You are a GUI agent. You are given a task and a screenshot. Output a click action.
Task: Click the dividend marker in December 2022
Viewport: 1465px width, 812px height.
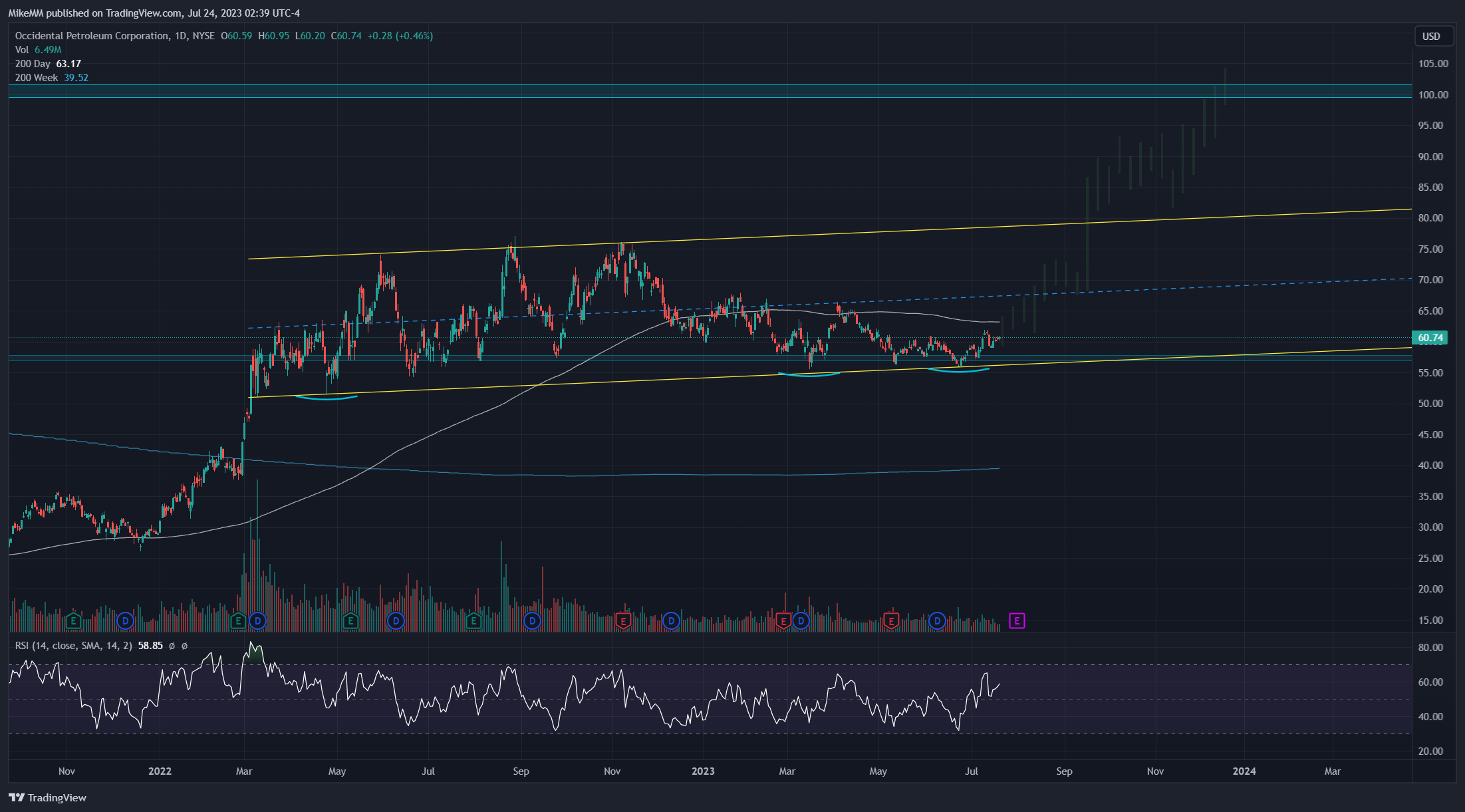tap(671, 622)
